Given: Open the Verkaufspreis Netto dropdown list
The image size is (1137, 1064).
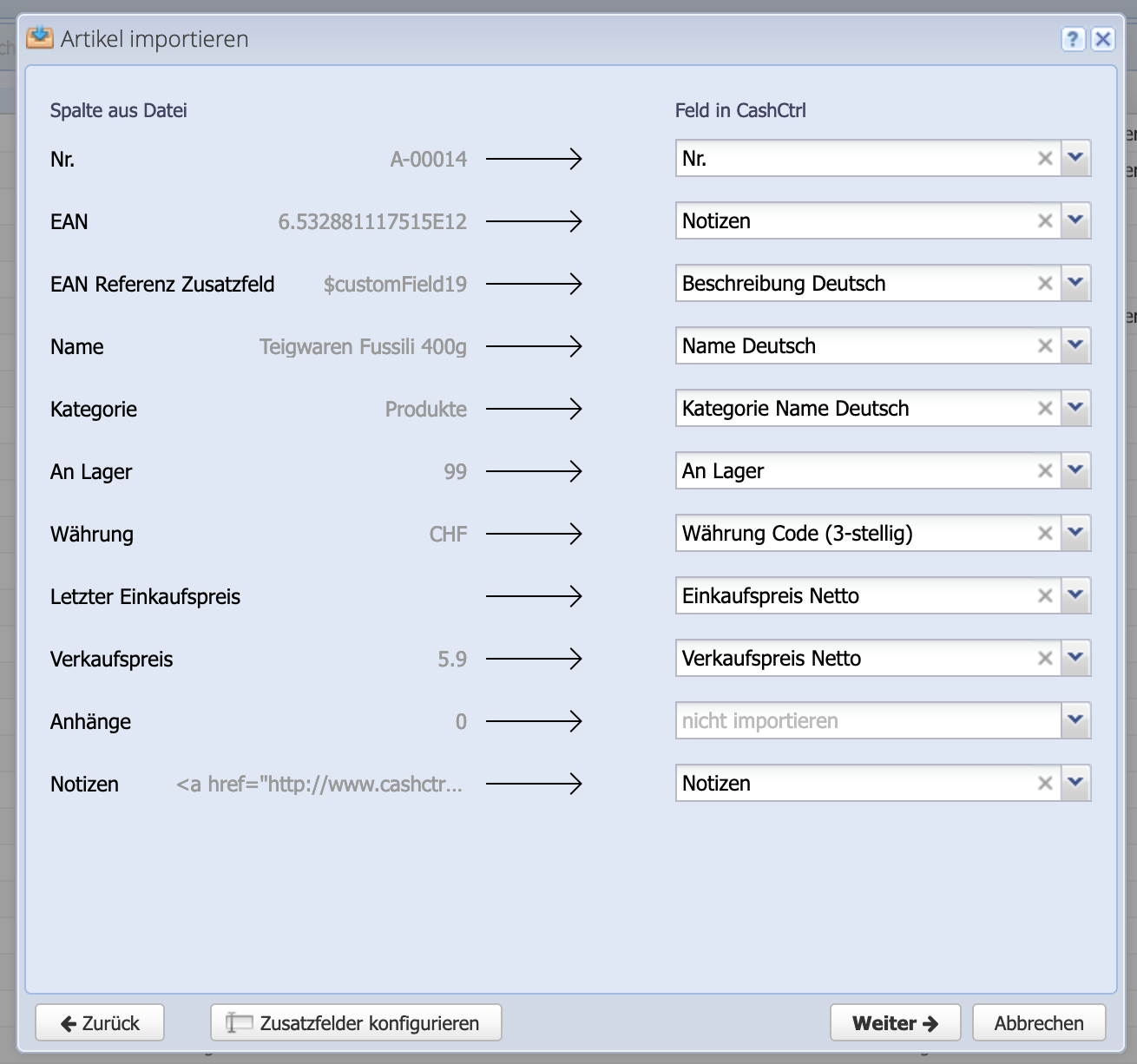Looking at the screenshot, I should 1076,658.
